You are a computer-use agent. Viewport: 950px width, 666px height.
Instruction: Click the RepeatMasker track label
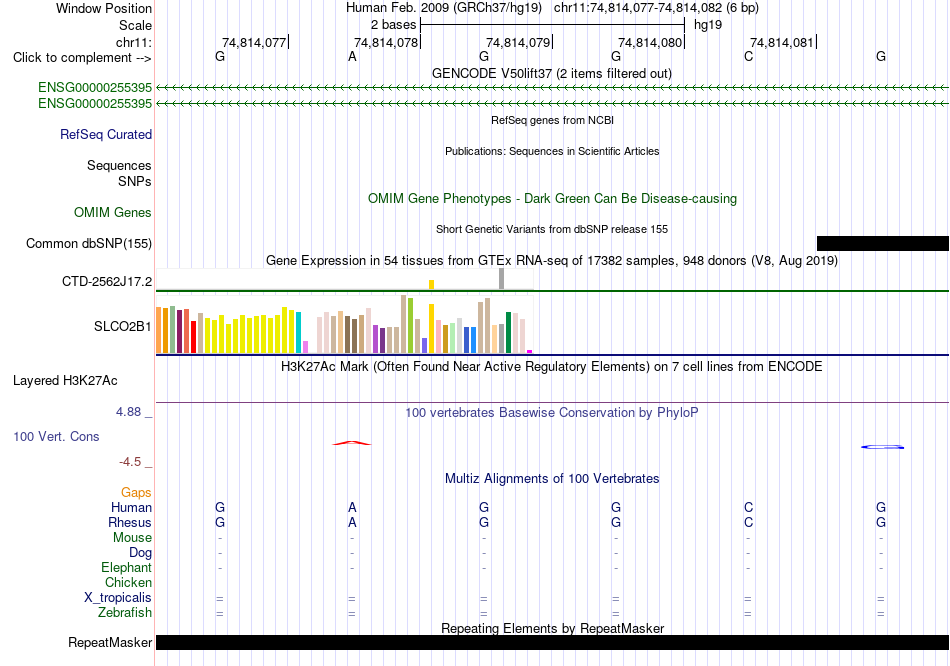tap(110, 642)
